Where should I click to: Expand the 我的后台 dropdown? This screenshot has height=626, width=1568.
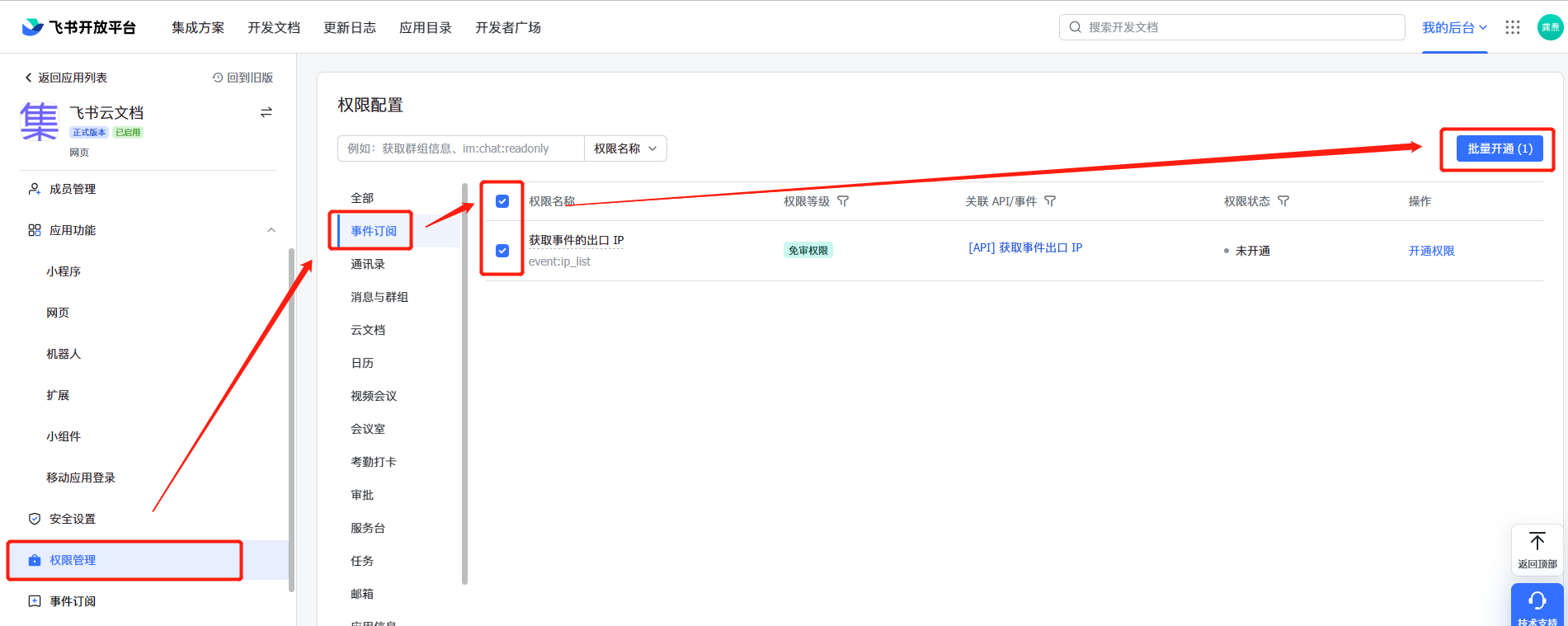point(1454,27)
